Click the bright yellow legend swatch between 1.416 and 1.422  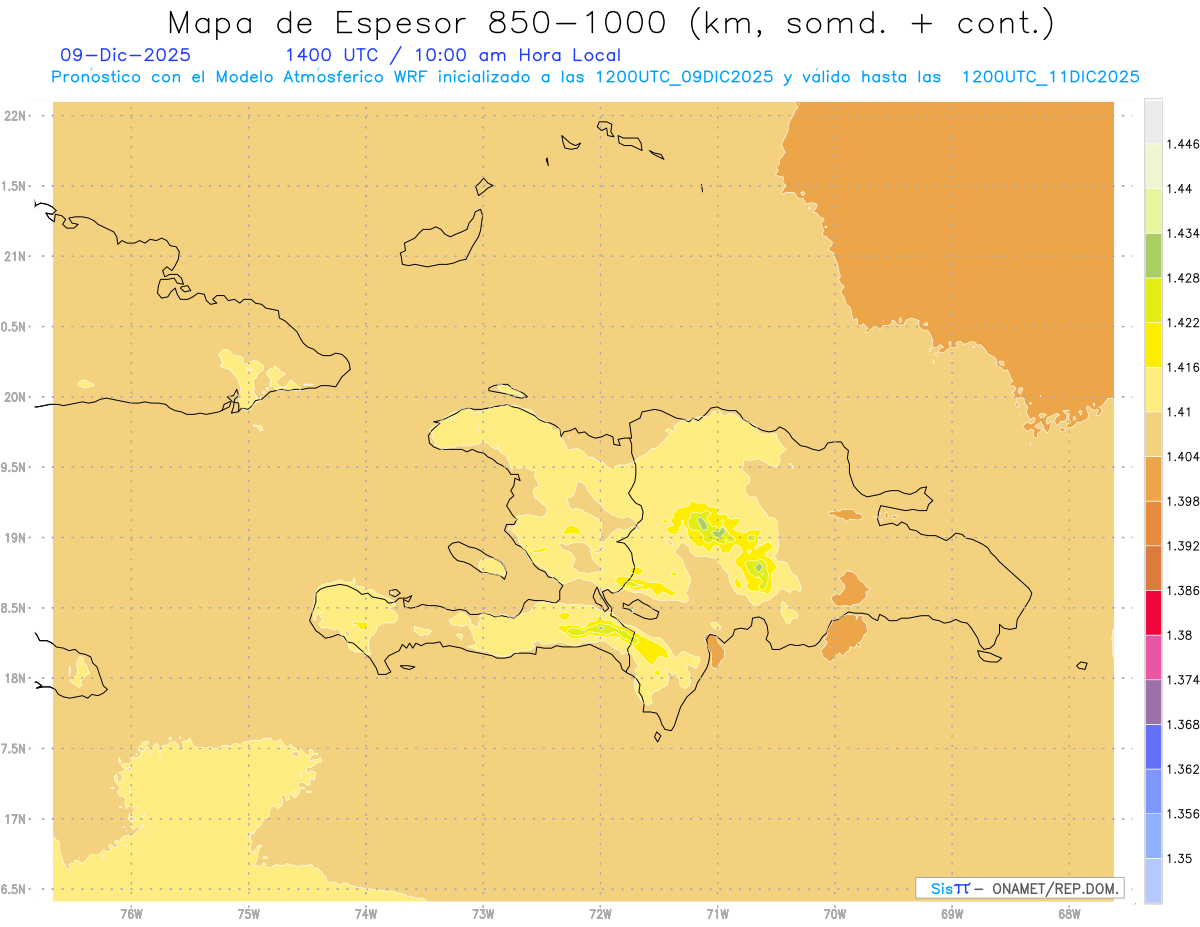1153,344
